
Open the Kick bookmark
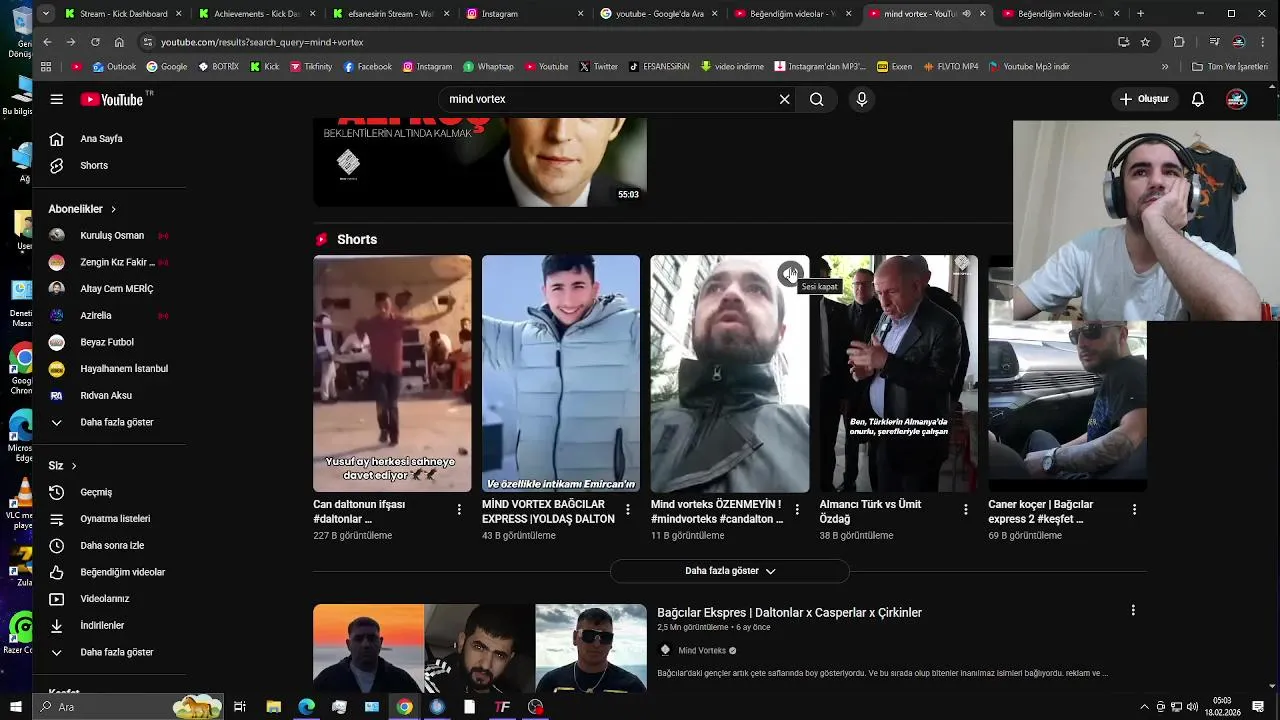[264, 67]
